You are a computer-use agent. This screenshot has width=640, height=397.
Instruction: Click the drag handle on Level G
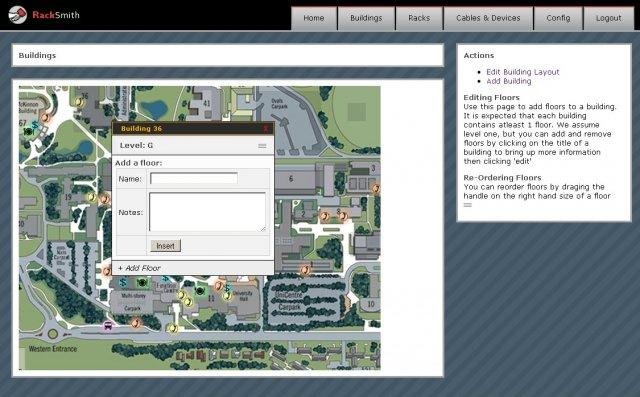262,146
